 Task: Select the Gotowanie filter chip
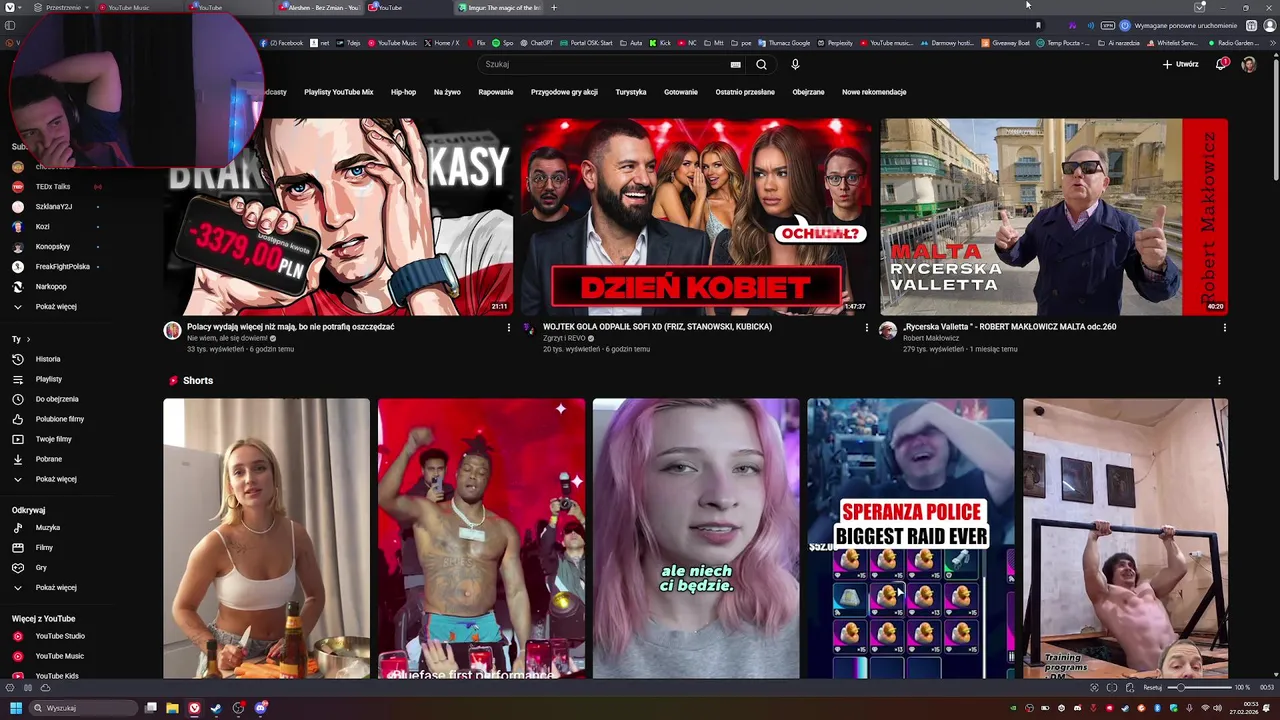coord(681,92)
